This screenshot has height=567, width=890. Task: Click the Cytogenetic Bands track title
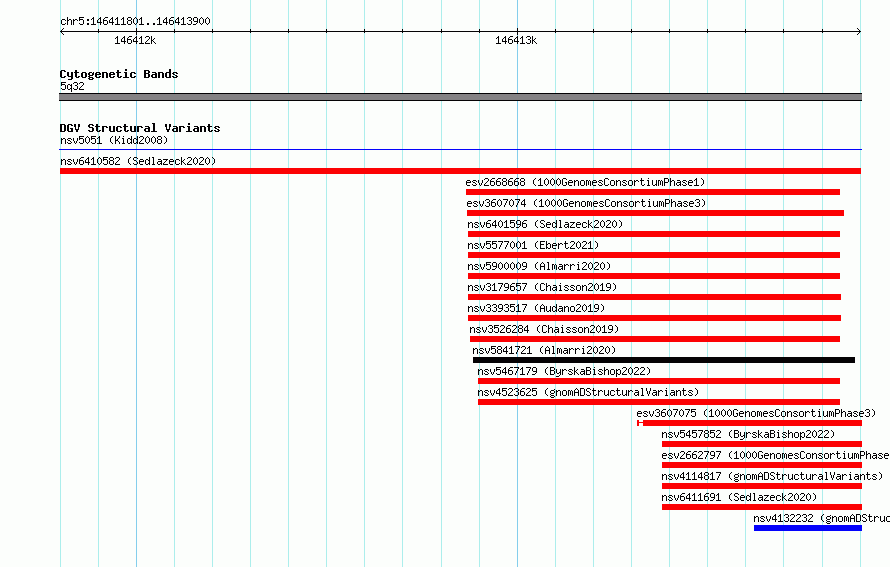point(119,74)
